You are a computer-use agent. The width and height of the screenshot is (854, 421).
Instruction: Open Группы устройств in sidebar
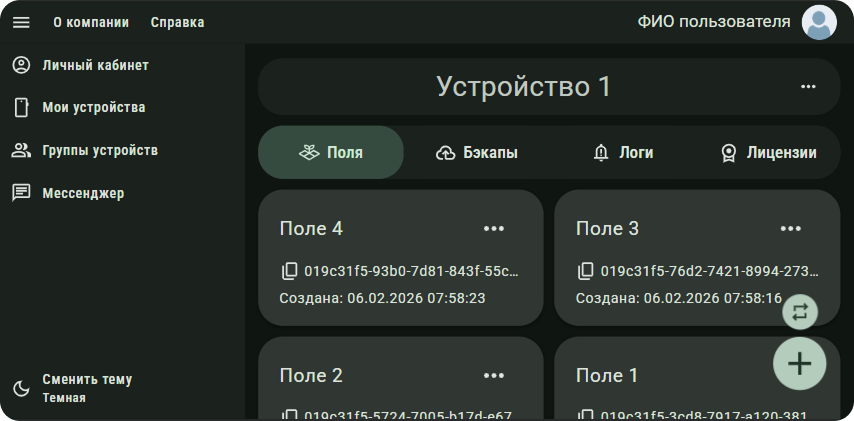(x=99, y=151)
